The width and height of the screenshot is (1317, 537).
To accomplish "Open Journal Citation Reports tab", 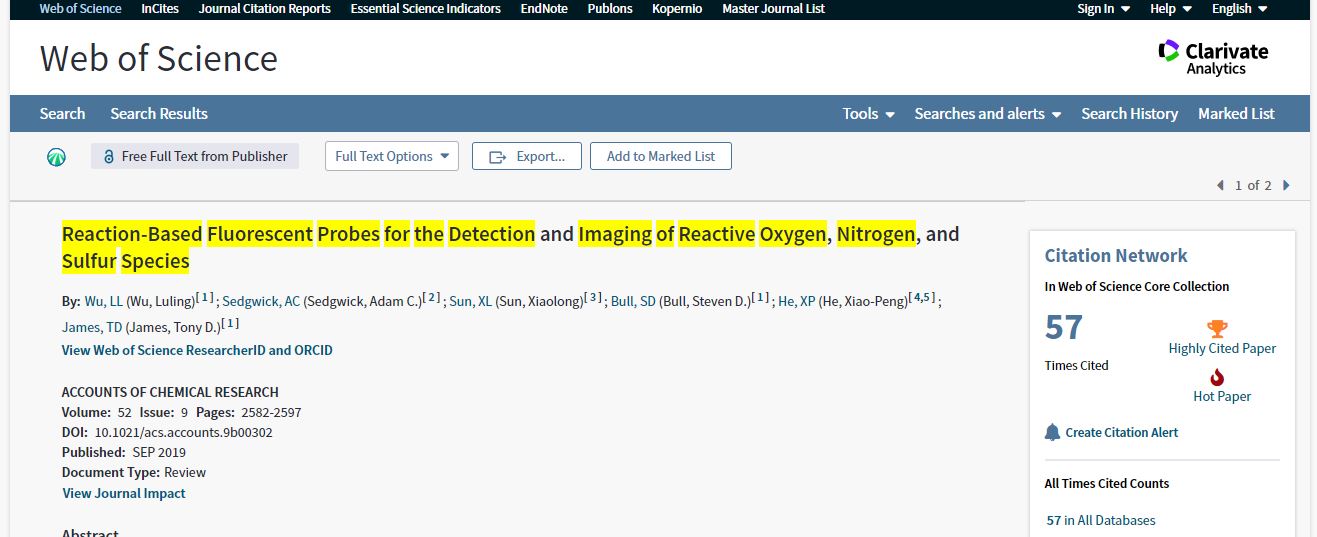I will (265, 8).
